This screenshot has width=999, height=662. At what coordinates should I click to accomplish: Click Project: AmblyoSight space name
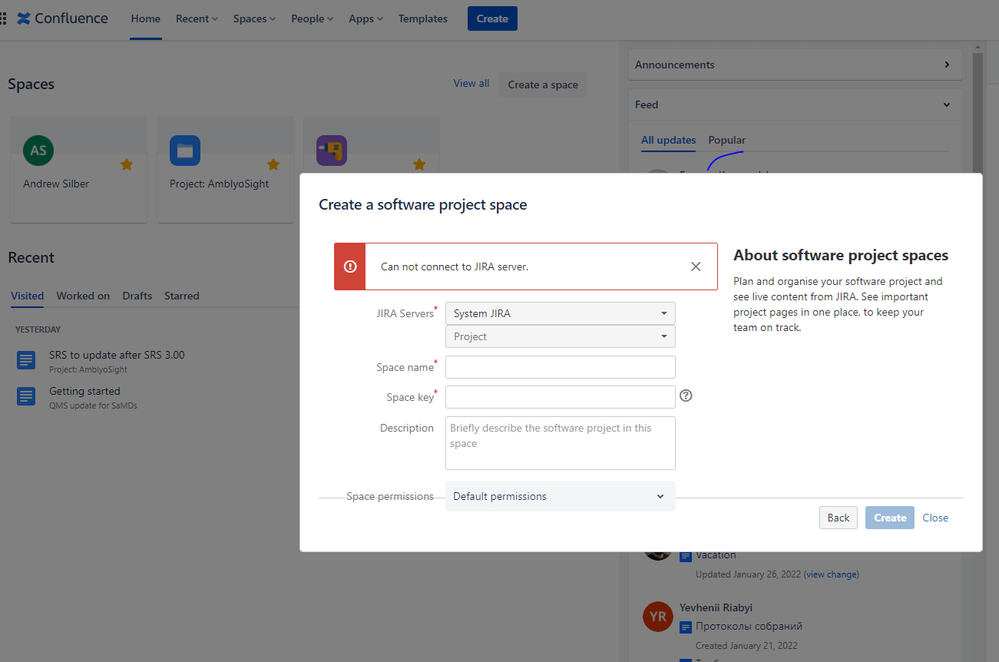point(219,183)
